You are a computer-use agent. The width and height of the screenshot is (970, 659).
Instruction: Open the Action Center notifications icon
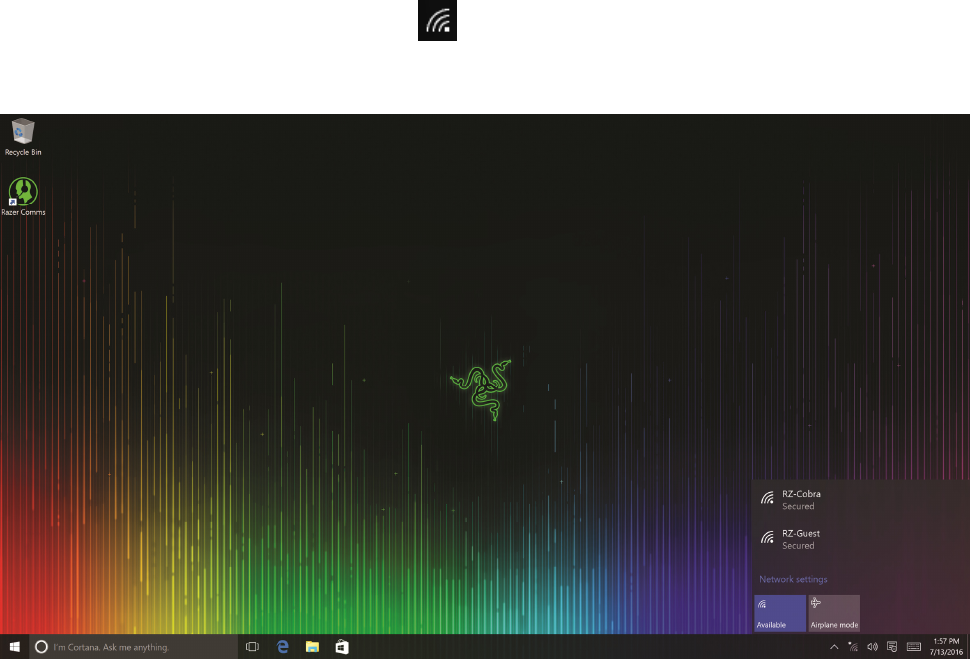pyautogui.click(x=892, y=647)
